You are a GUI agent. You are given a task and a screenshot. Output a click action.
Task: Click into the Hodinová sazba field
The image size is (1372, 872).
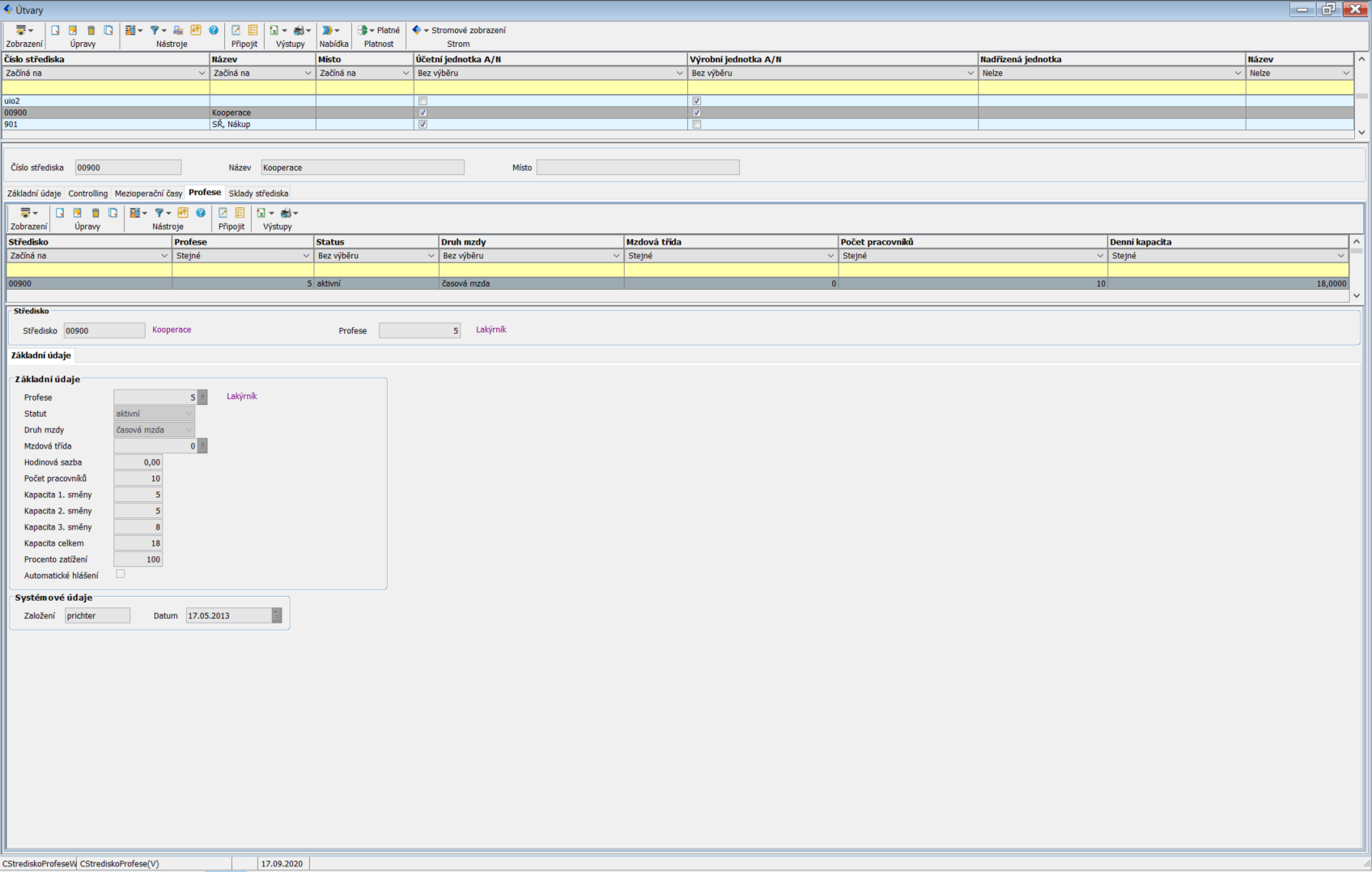click(138, 462)
